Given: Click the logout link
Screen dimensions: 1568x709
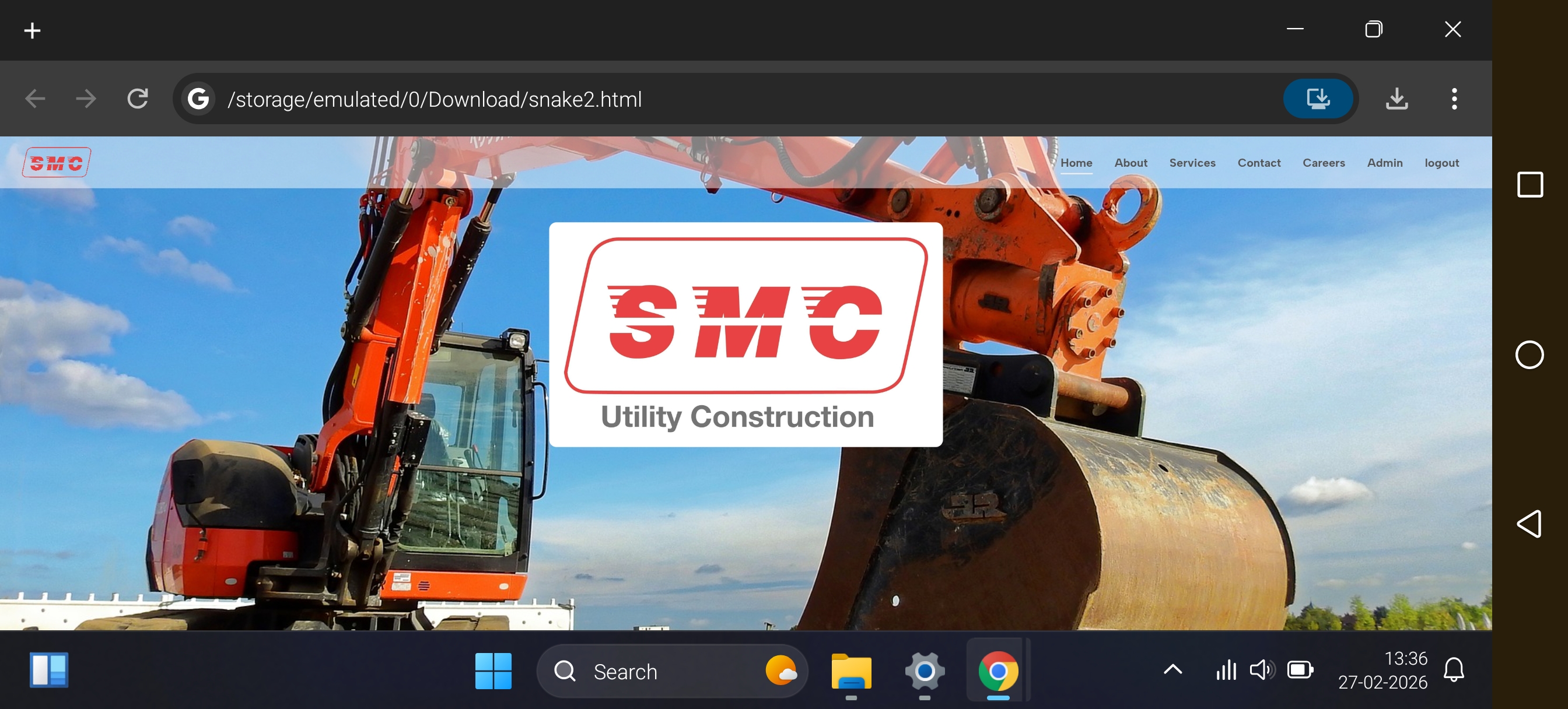Looking at the screenshot, I should [1441, 163].
